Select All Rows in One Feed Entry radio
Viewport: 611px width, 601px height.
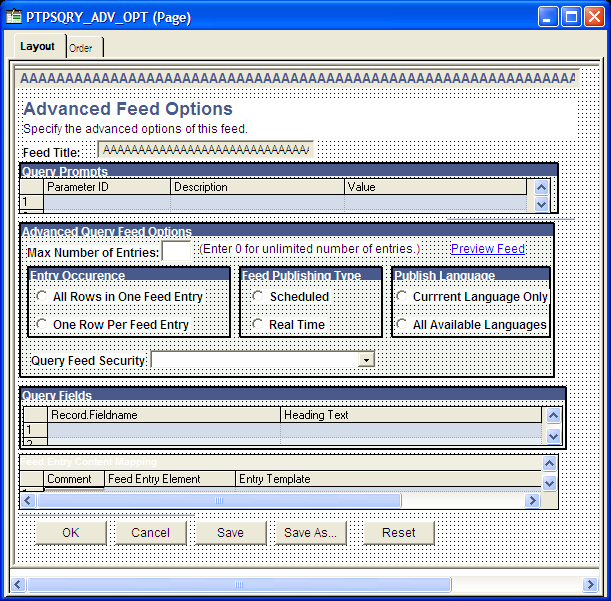42,296
